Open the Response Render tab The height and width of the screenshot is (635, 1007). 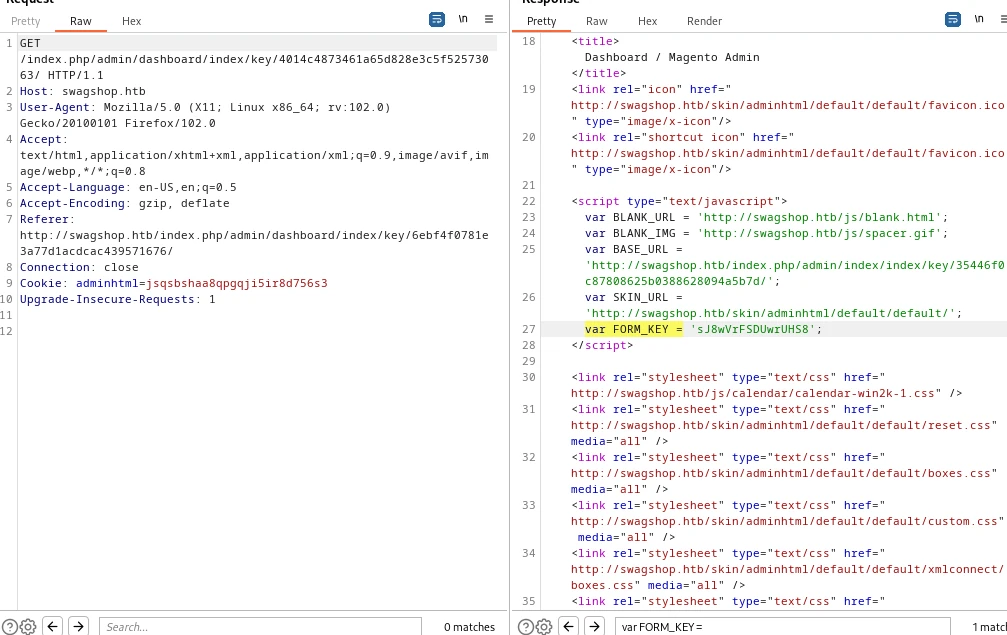click(705, 21)
